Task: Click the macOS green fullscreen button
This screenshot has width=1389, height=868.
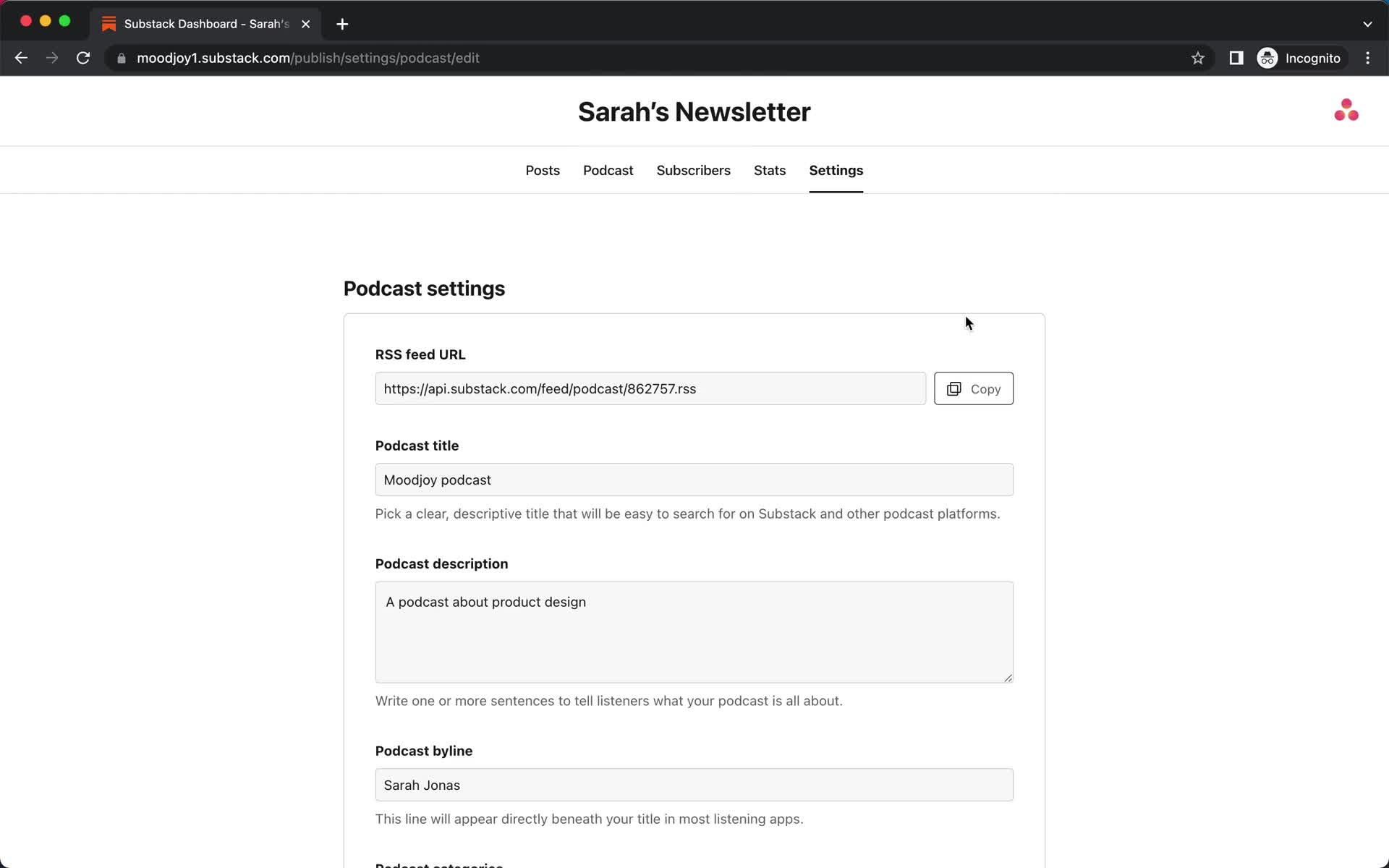Action: pyautogui.click(x=64, y=21)
